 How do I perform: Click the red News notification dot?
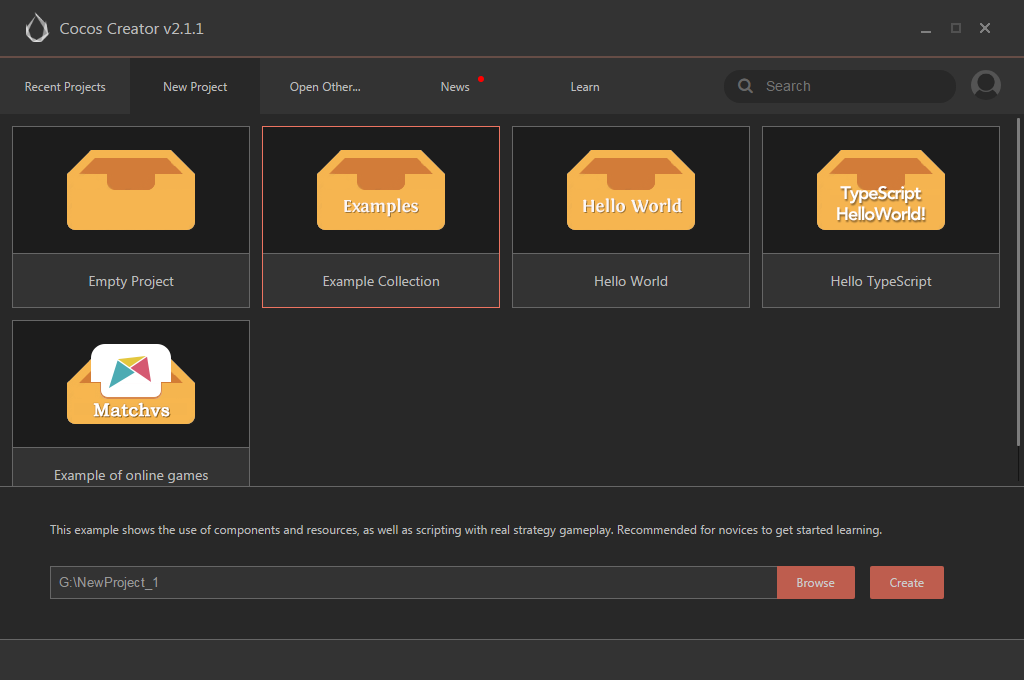pyautogui.click(x=481, y=79)
